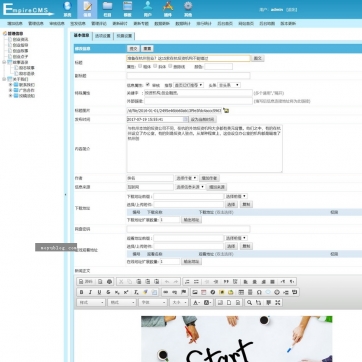Screen dimensions: 362x362
Task: Click the editor Print icon
Action: pyautogui.click(x=109, y=282)
